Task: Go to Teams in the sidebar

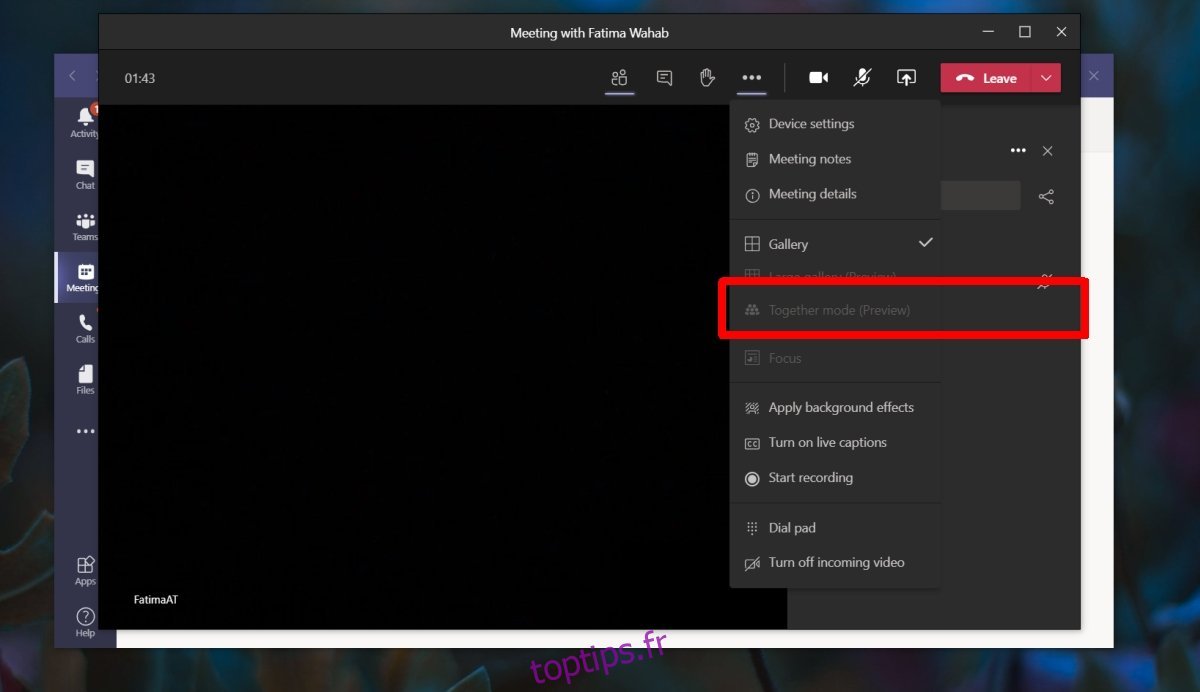Action: coord(85,226)
